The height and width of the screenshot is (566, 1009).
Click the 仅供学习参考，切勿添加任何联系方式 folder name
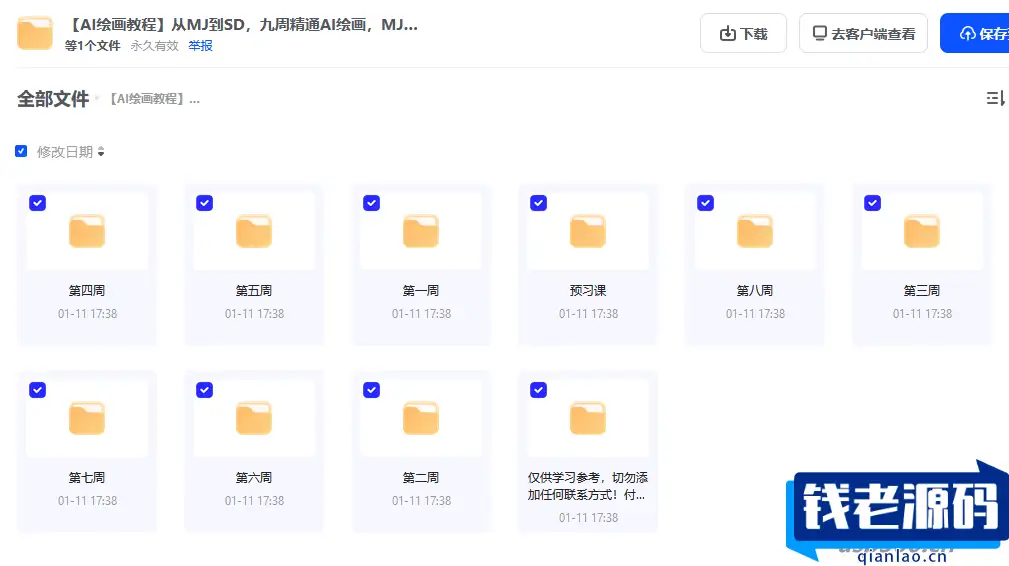[588, 486]
